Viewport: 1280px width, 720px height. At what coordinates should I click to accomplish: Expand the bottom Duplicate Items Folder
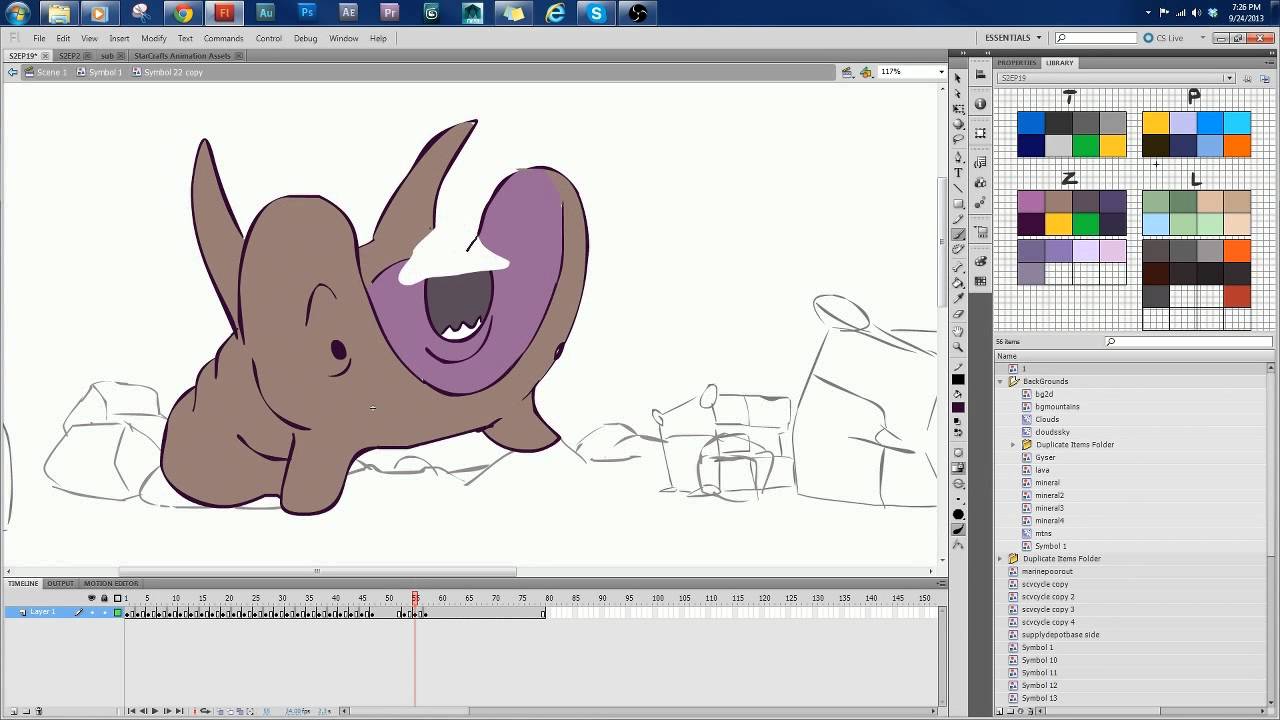click(1000, 558)
